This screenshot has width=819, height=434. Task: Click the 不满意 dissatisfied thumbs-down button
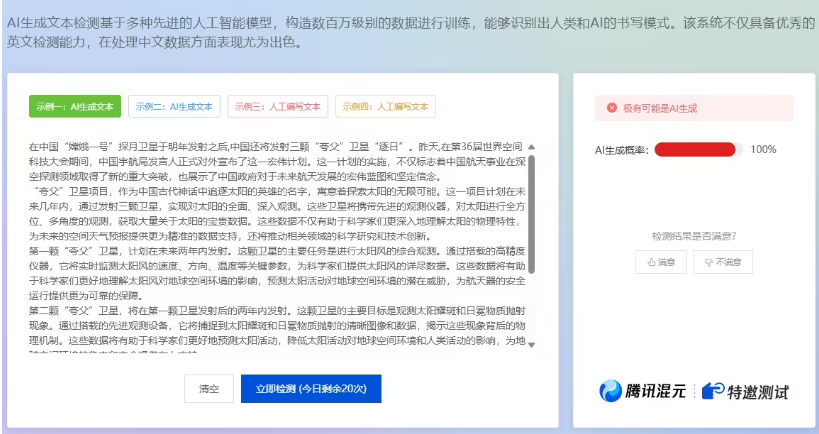723,262
